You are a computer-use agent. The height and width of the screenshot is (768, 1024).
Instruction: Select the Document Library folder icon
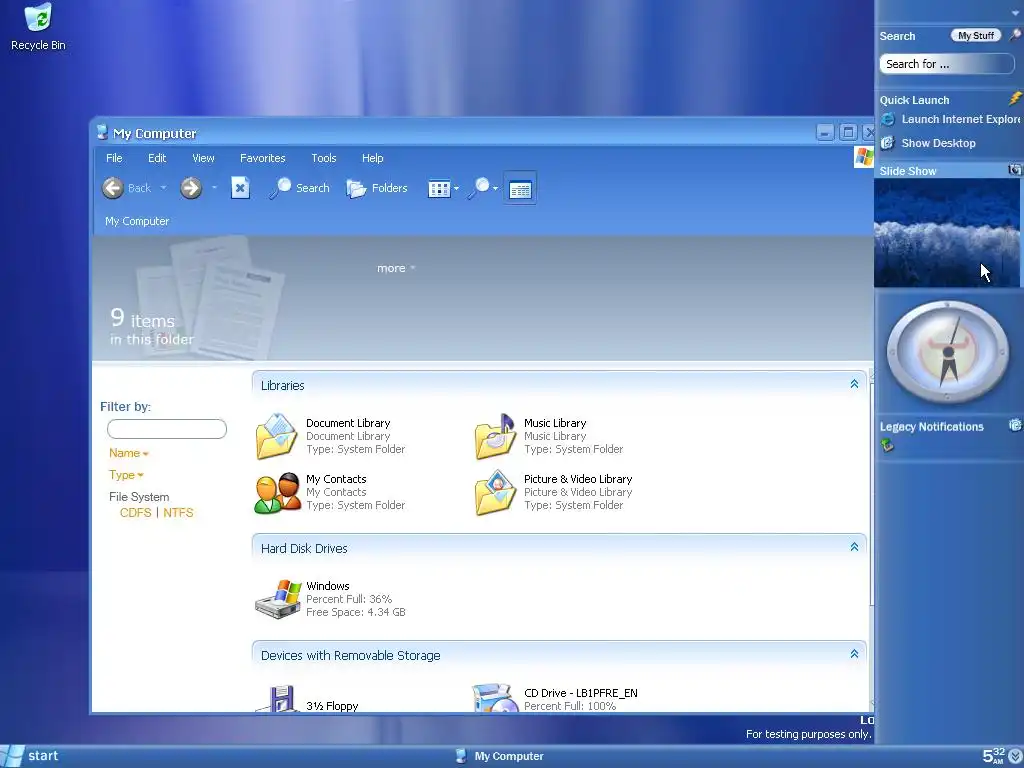point(277,436)
